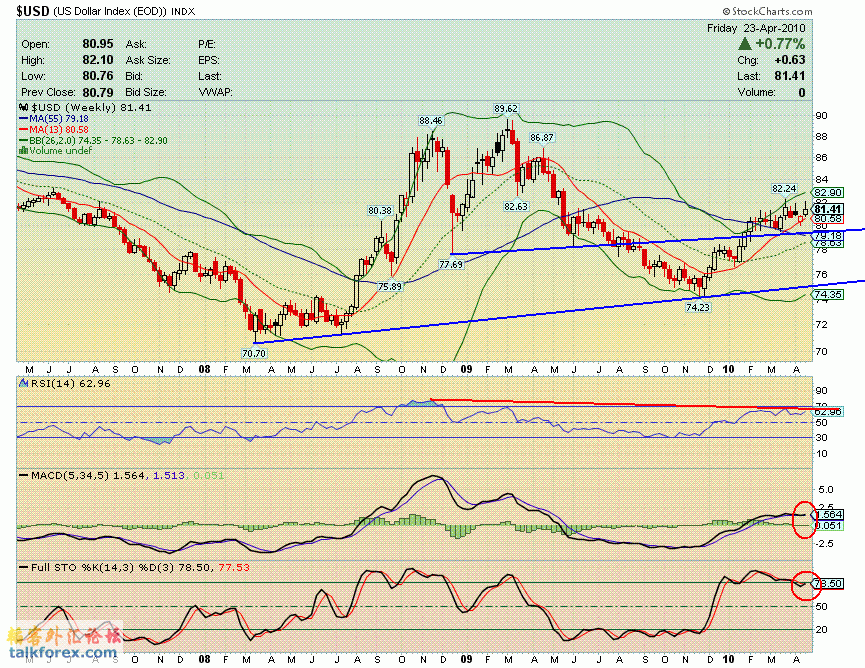The width and height of the screenshot is (865, 668).
Task: Click the 70.70 low price label
Action: 254,354
